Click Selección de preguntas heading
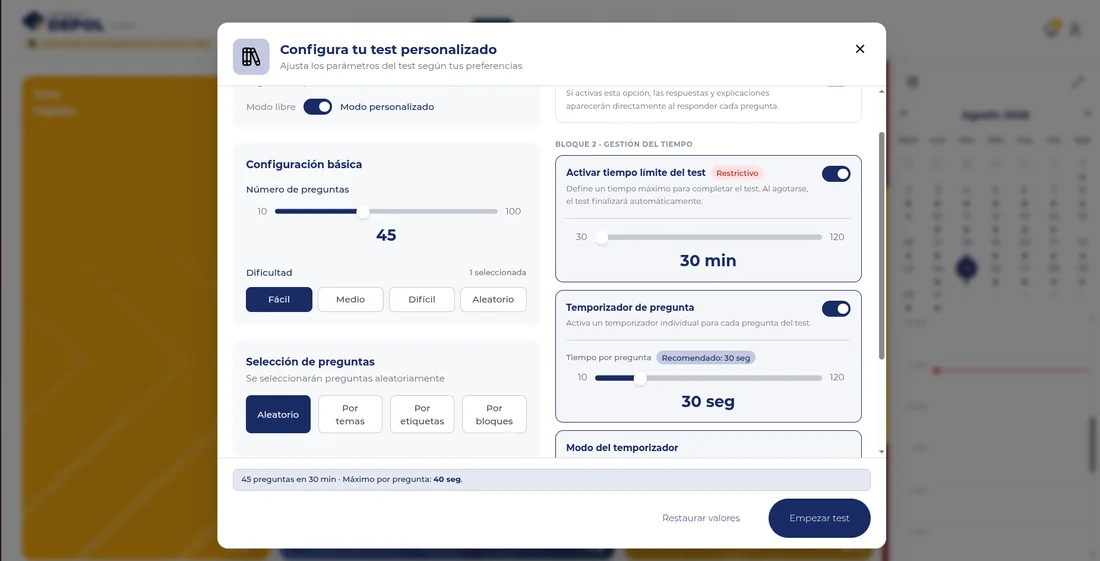 310,362
